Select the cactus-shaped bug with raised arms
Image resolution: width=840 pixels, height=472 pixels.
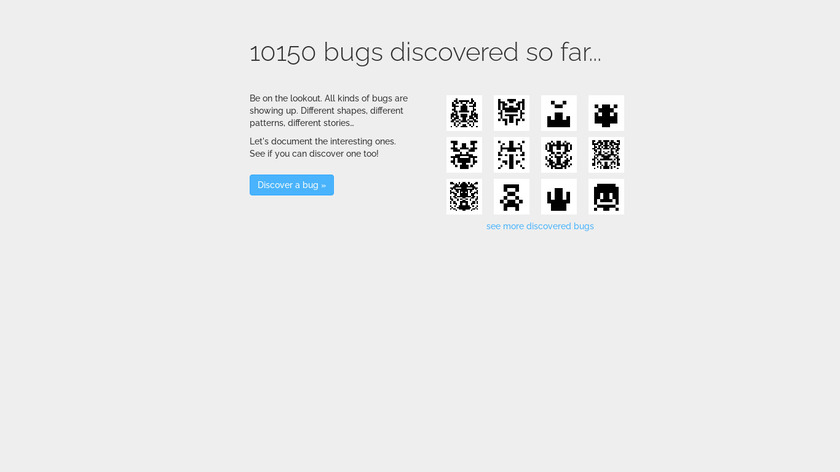pyautogui.click(x=559, y=197)
